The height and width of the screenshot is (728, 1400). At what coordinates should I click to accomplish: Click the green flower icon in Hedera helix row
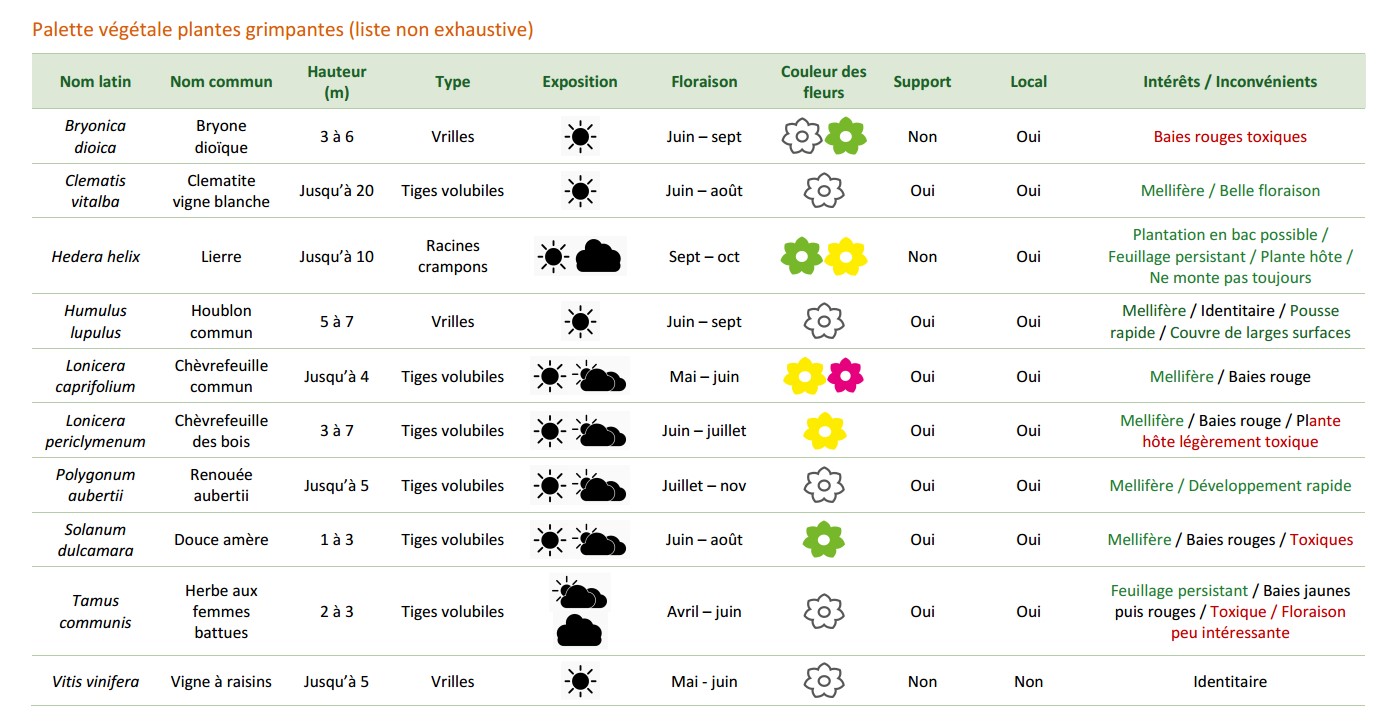[x=801, y=257]
